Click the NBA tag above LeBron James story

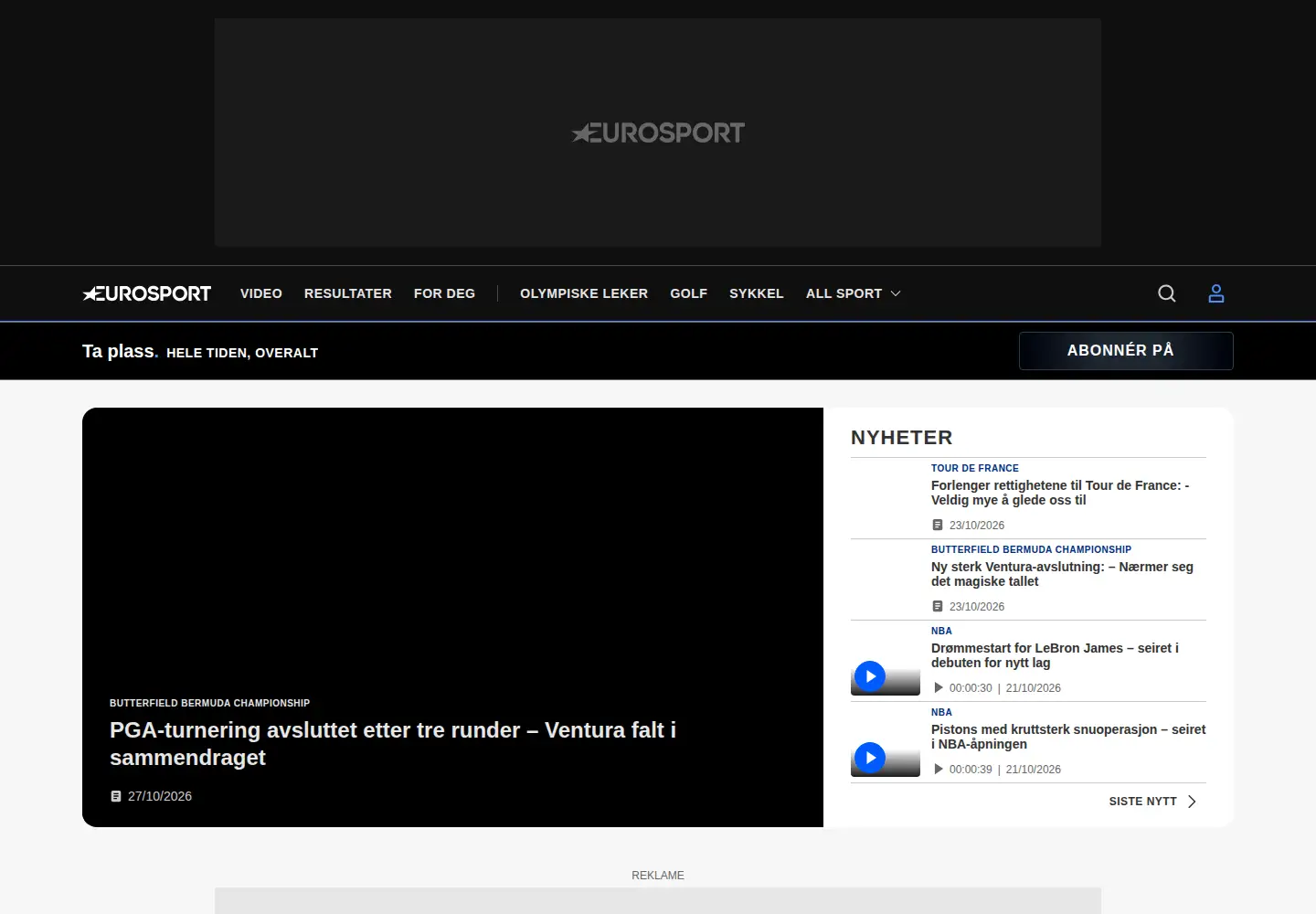[x=941, y=631]
